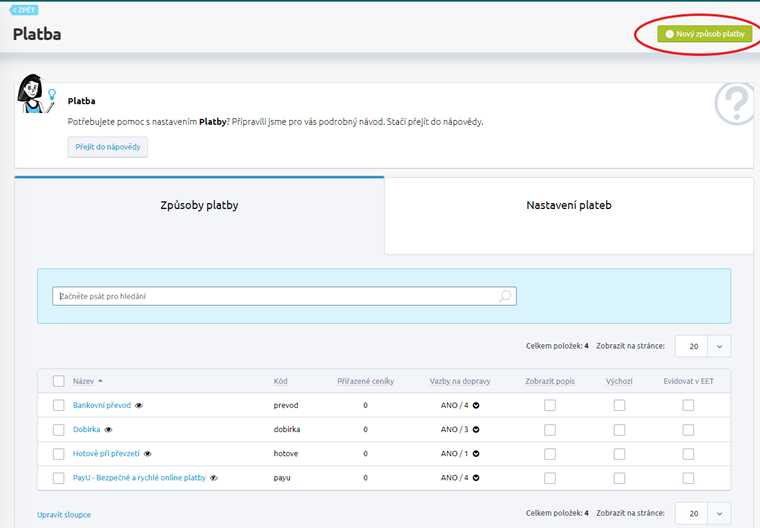The height and width of the screenshot is (528, 760).
Task: Open bottom items-per-page dropdown arrow
Action: tap(719, 513)
